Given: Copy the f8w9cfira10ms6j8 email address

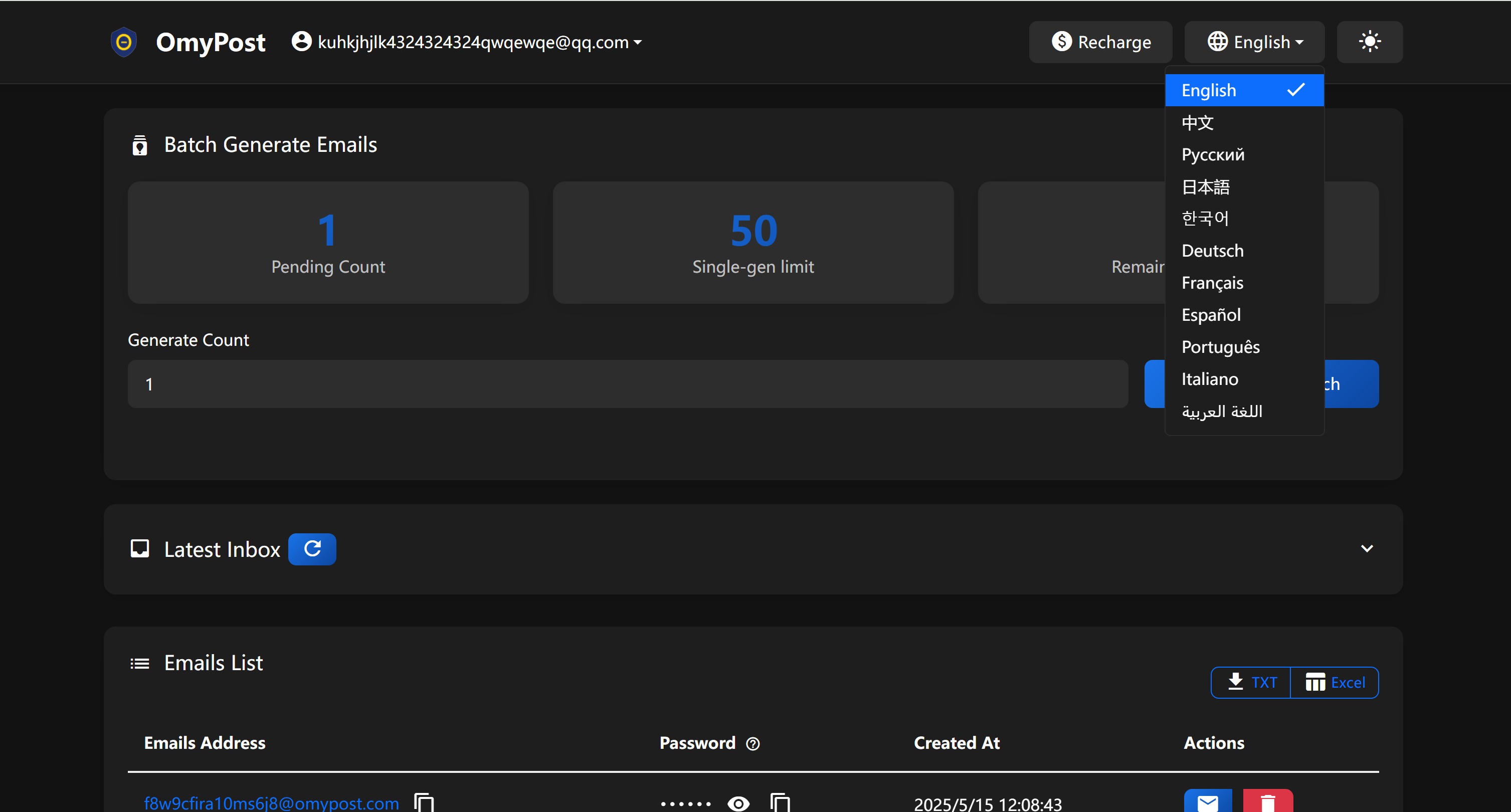Looking at the screenshot, I should pos(424,802).
